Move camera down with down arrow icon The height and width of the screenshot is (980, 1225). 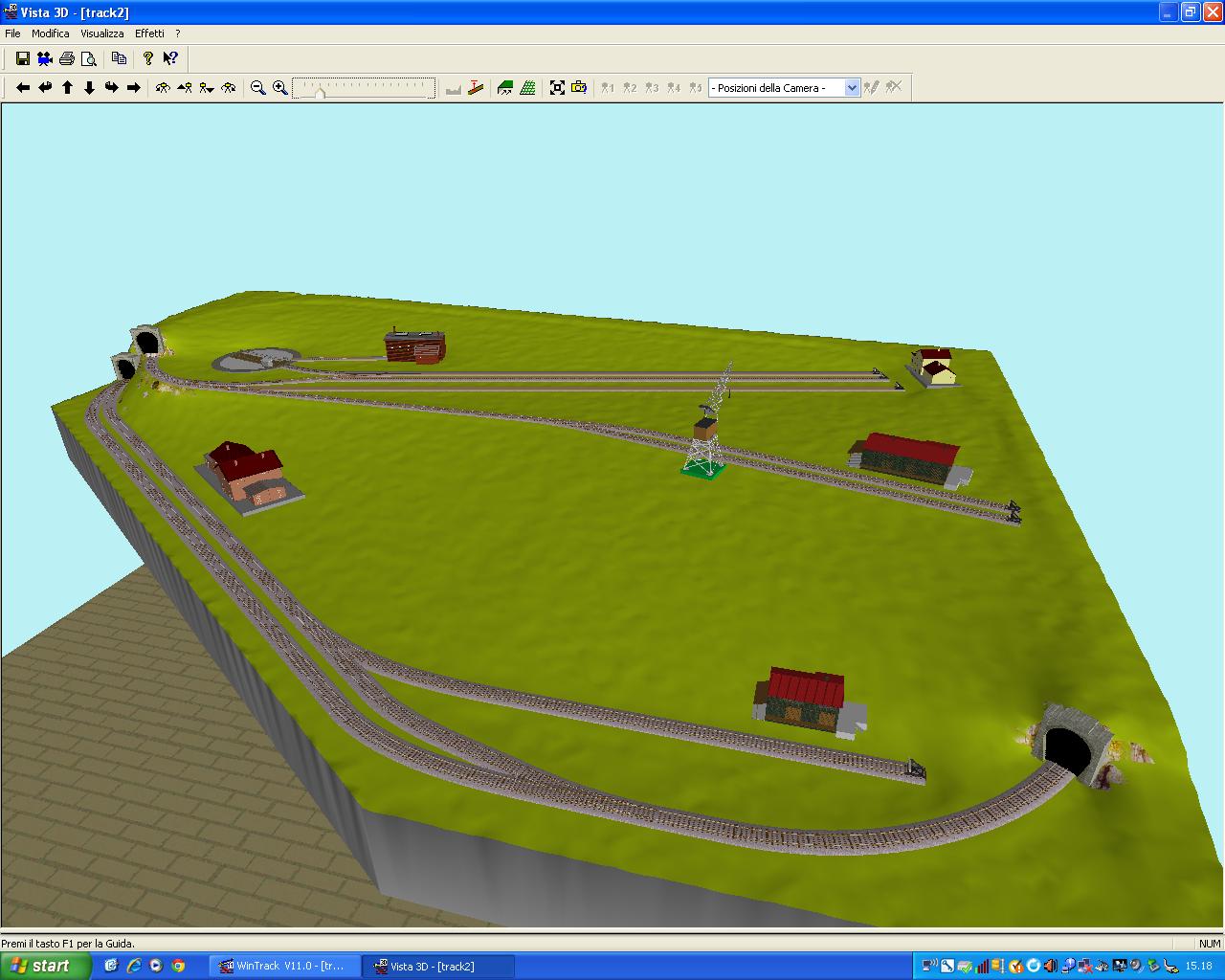tap(89, 88)
